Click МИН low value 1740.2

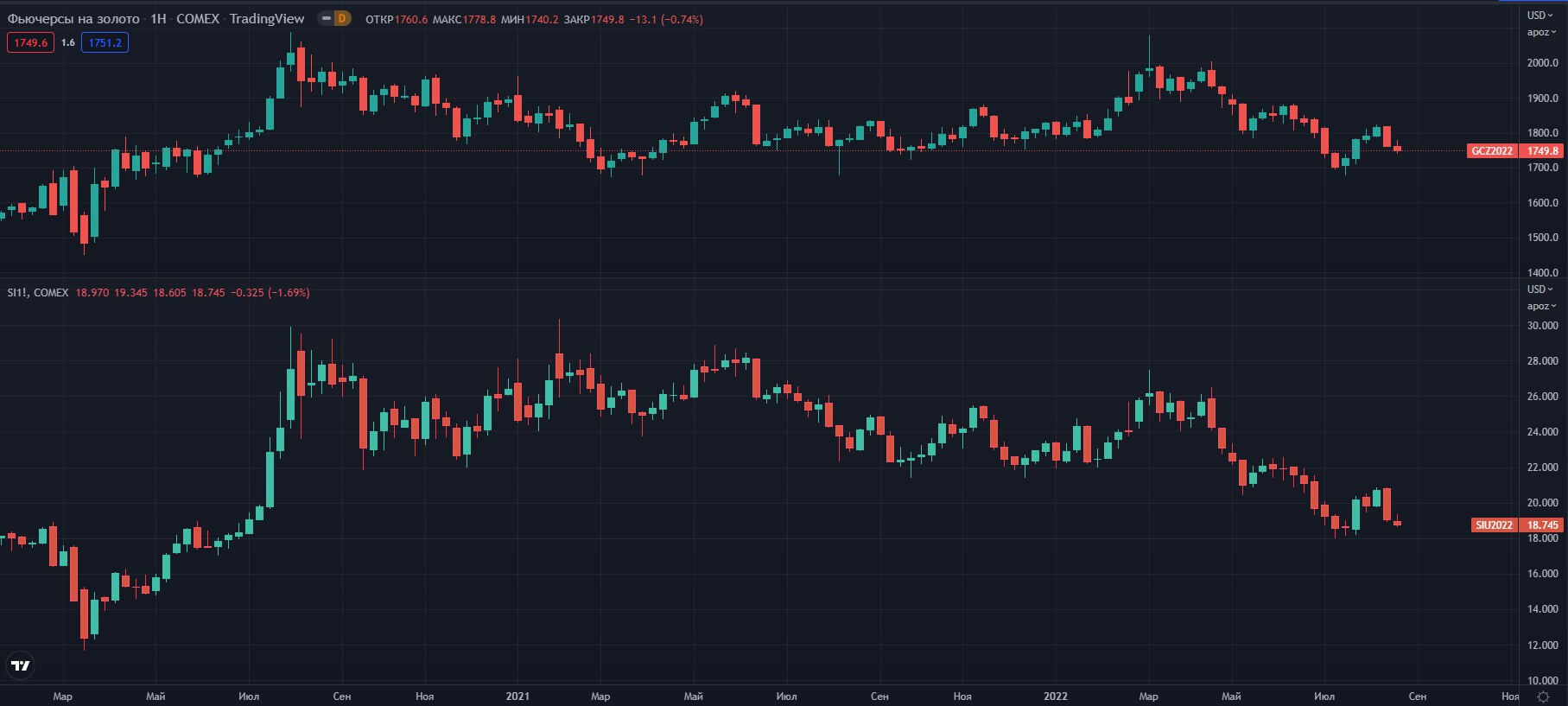(x=542, y=19)
